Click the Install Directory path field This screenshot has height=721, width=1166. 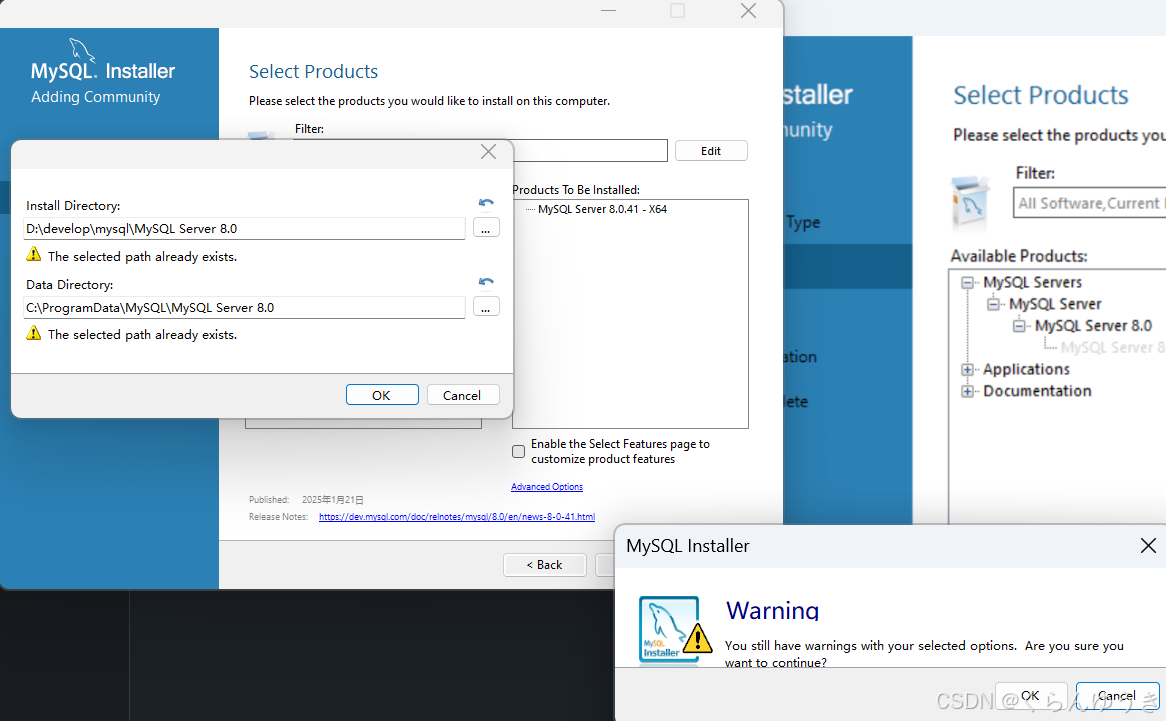pos(245,229)
